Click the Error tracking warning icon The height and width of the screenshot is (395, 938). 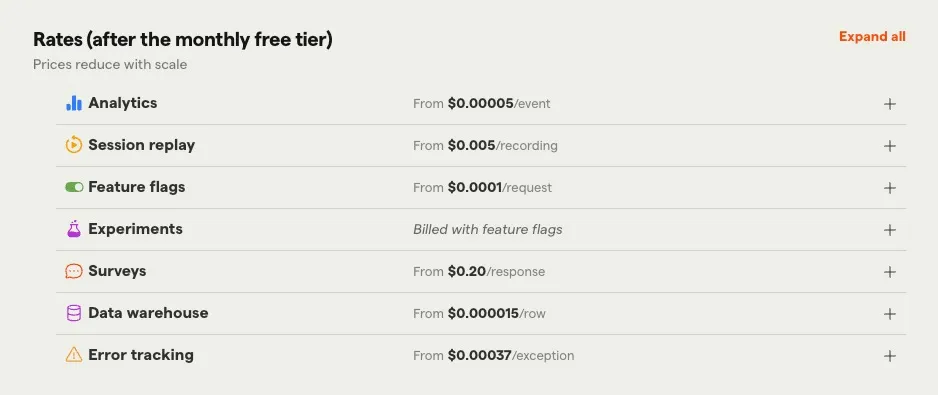tap(74, 355)
